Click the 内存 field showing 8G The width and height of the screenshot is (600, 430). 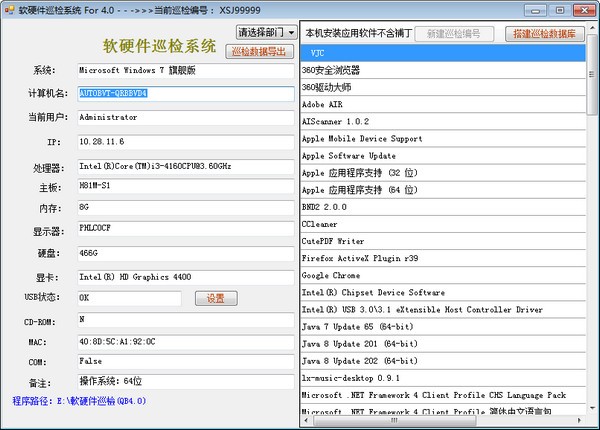pyautogui.click(x=186, y=208)
